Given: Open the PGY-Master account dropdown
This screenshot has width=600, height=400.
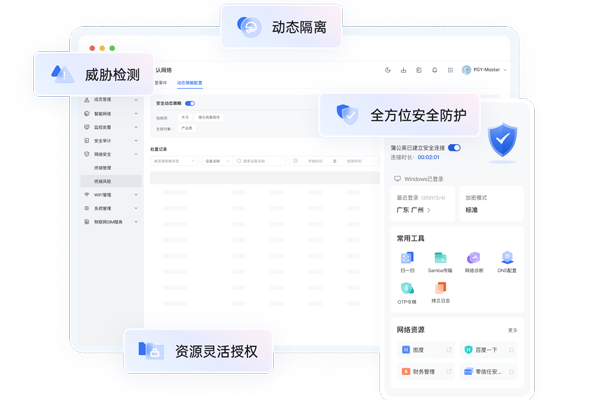Looking at the screenshot, I should pyautogui.click(x=486, y=70).
